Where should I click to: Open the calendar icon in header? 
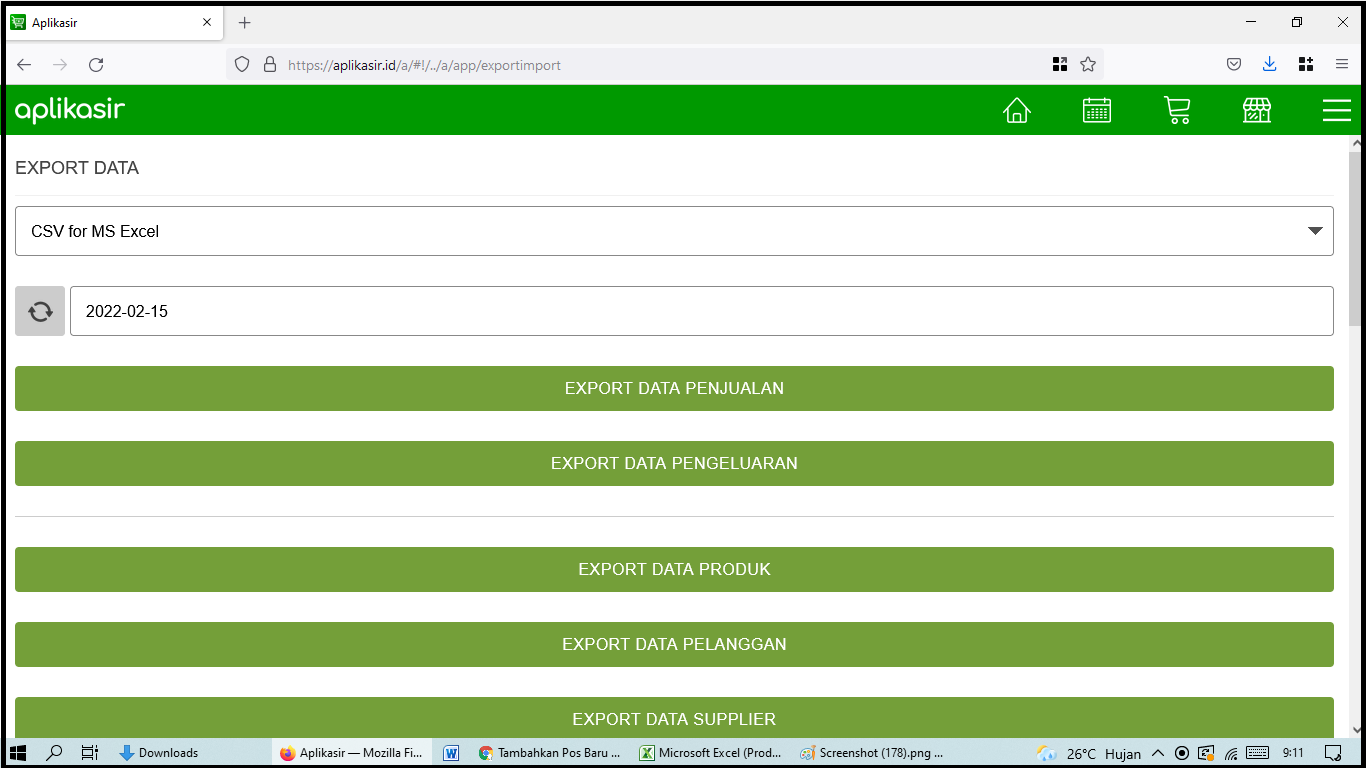(x=1097, y=110)
